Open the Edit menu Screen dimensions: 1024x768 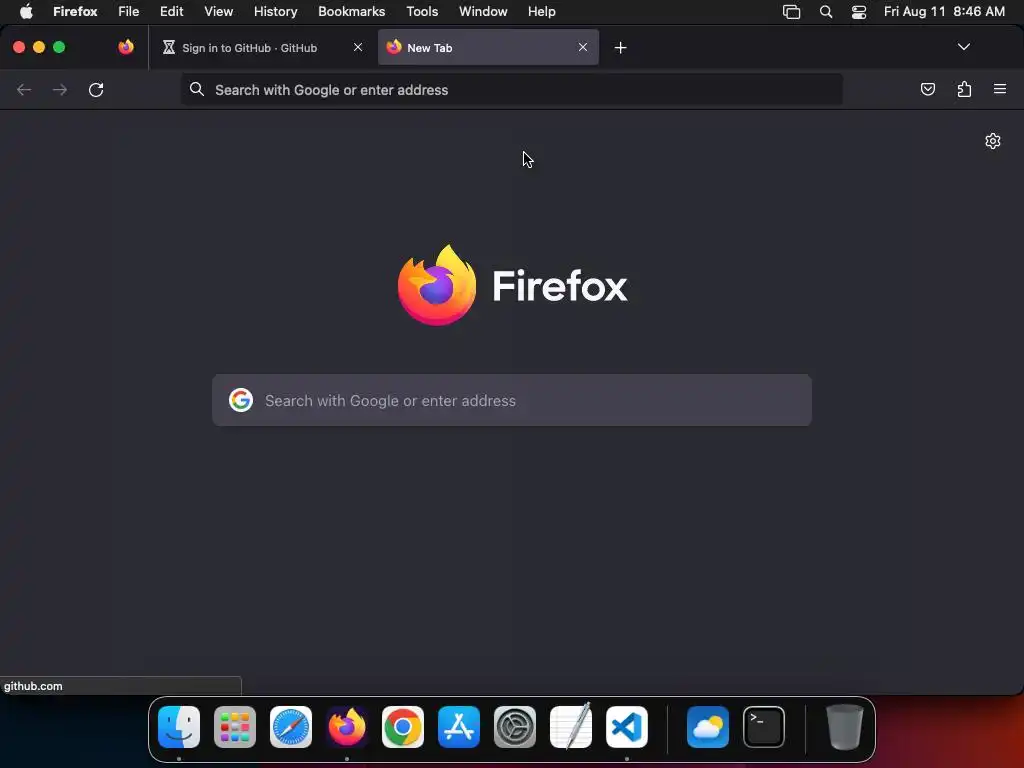(171, 11)
